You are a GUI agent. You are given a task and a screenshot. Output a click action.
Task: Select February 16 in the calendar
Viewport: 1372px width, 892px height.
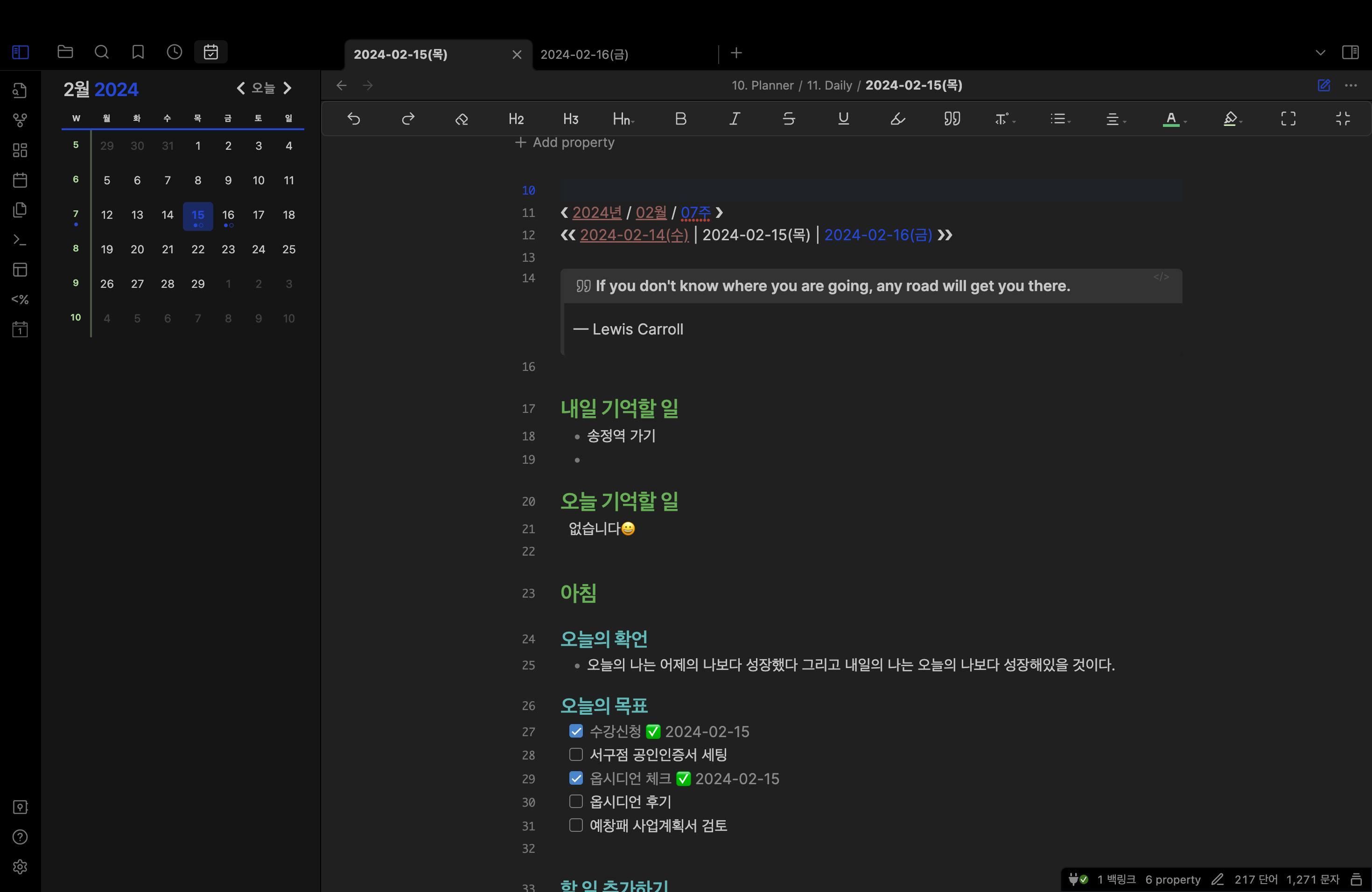[228, 215]
